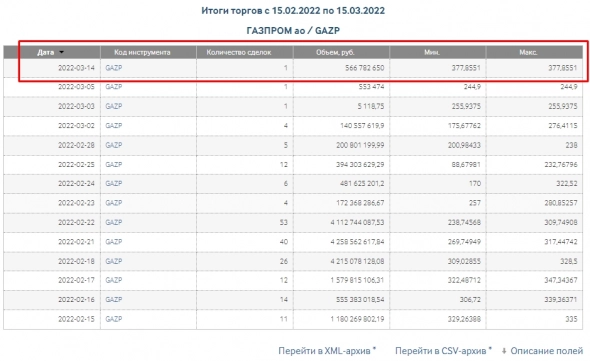Open GAZP link in the 2022-02-21 row
Image resolution: width=590 pixels, height=361 pixels.
[114, 242]
